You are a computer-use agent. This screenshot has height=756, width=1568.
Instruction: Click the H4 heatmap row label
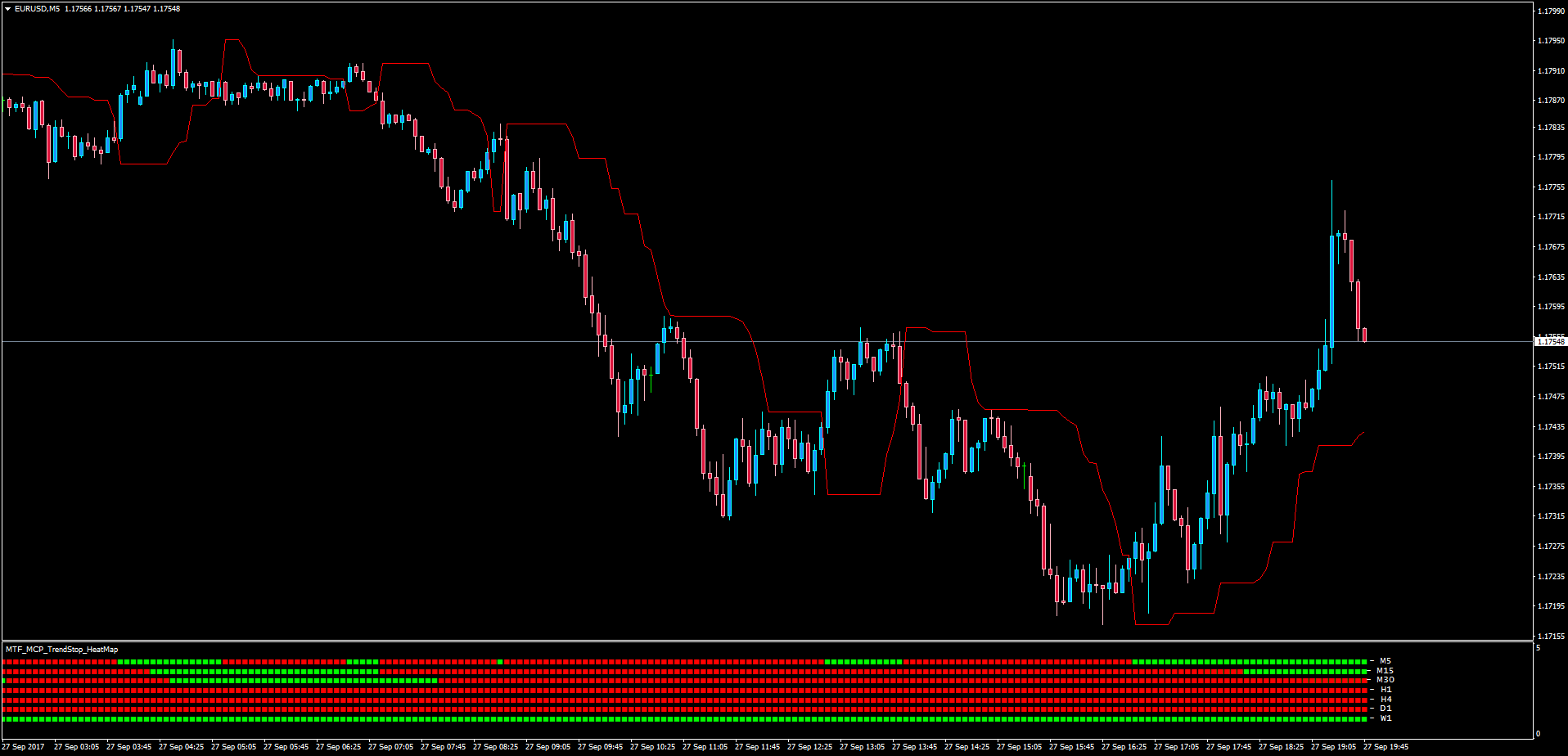pos(1386,700)
